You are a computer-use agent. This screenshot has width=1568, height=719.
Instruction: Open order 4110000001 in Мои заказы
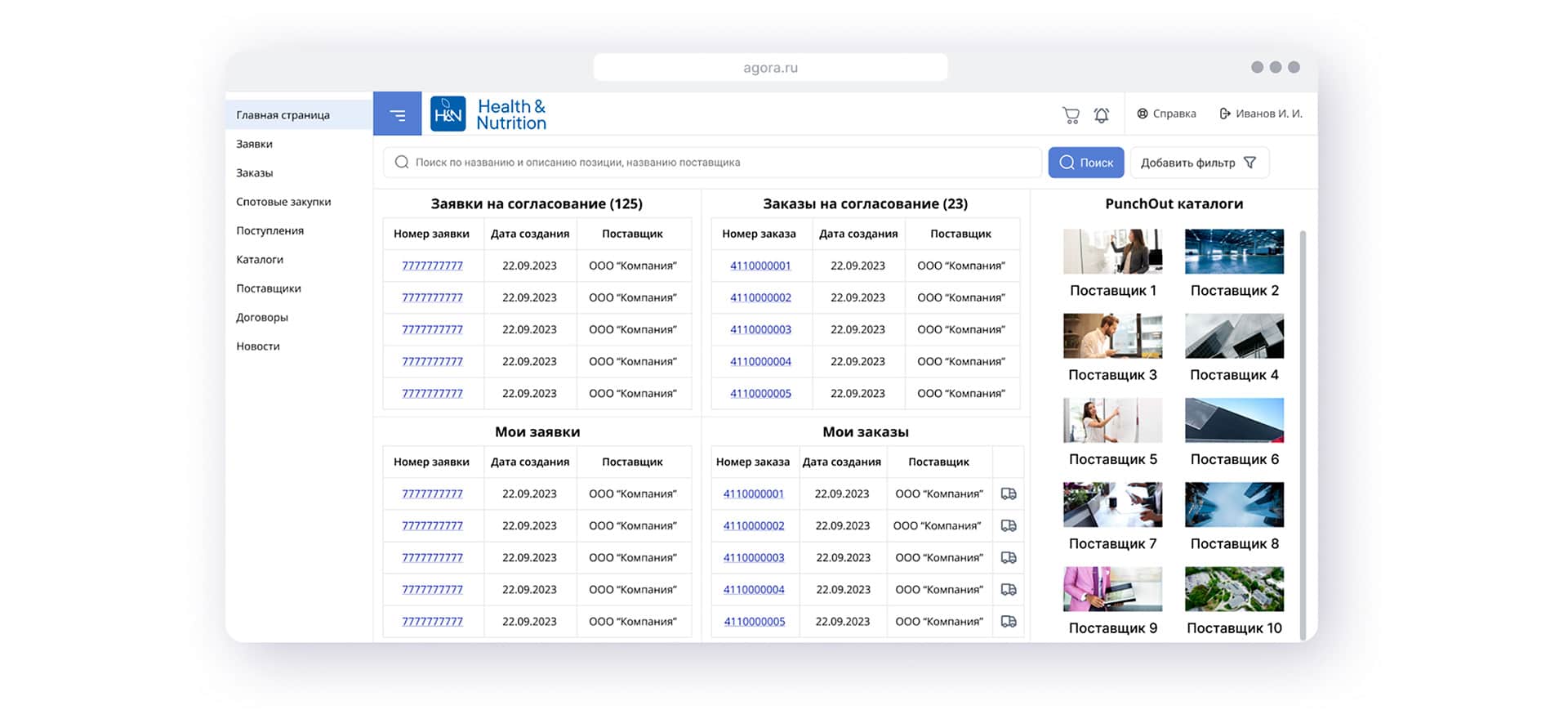(754, 493)
